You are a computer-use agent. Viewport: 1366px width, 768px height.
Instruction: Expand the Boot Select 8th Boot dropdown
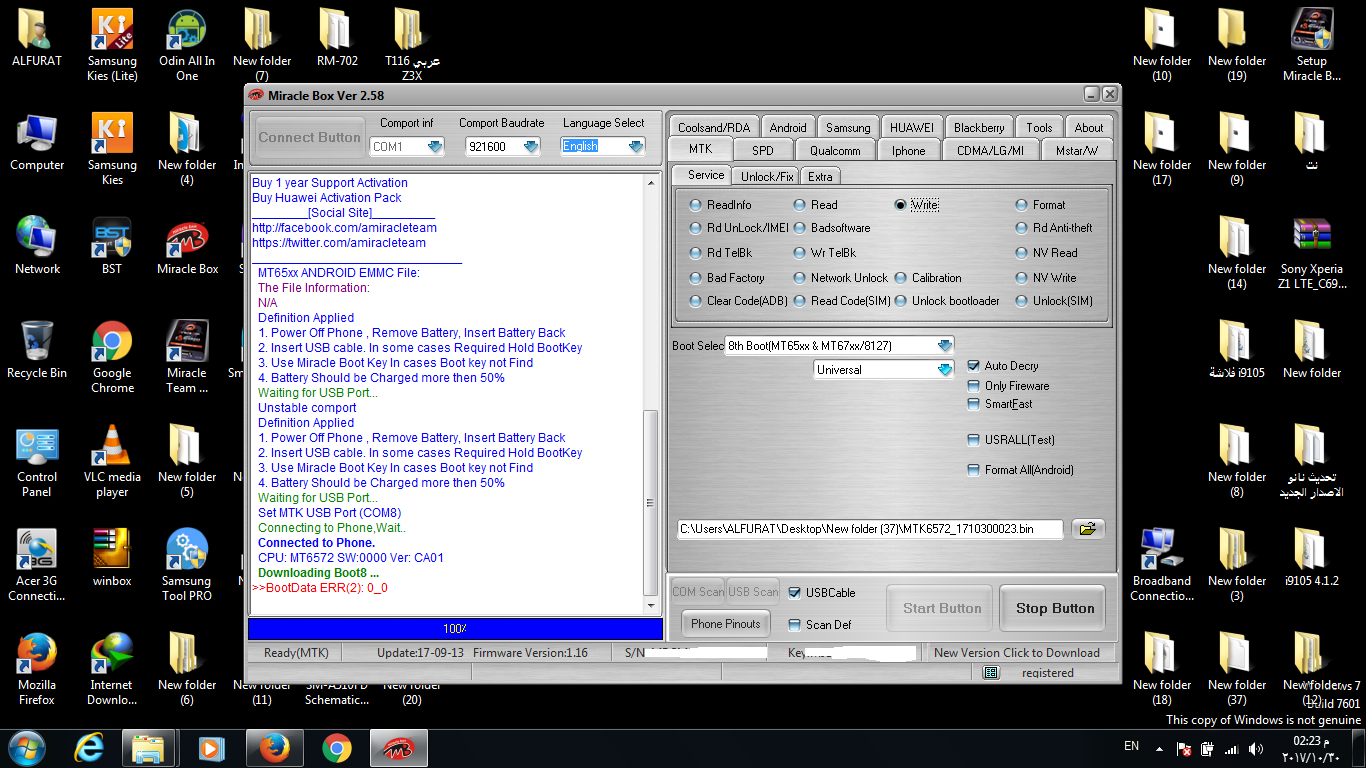[840, 346]
